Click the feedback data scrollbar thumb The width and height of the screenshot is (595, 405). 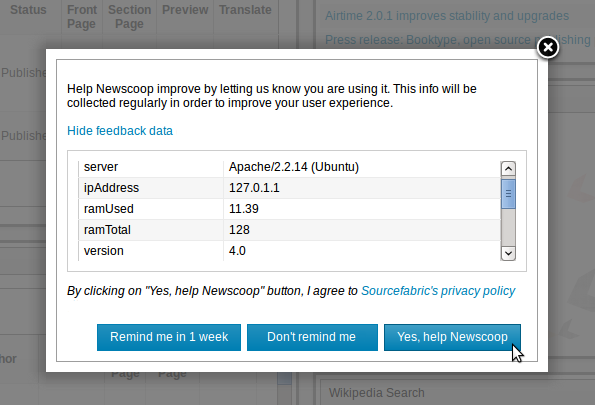tap(508, 194)
